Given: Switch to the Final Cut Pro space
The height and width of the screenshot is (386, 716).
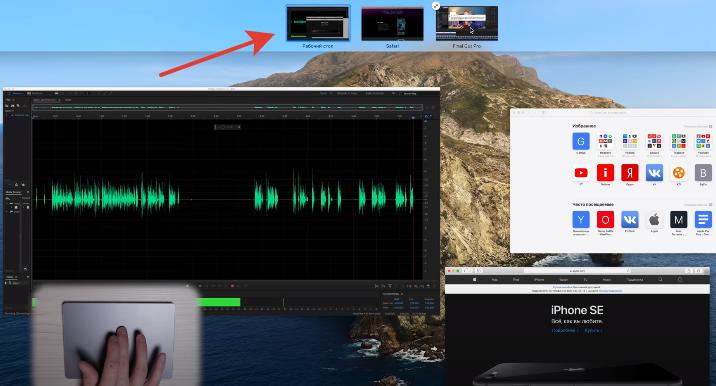Looking at the screenshot, I should point(467,23).
